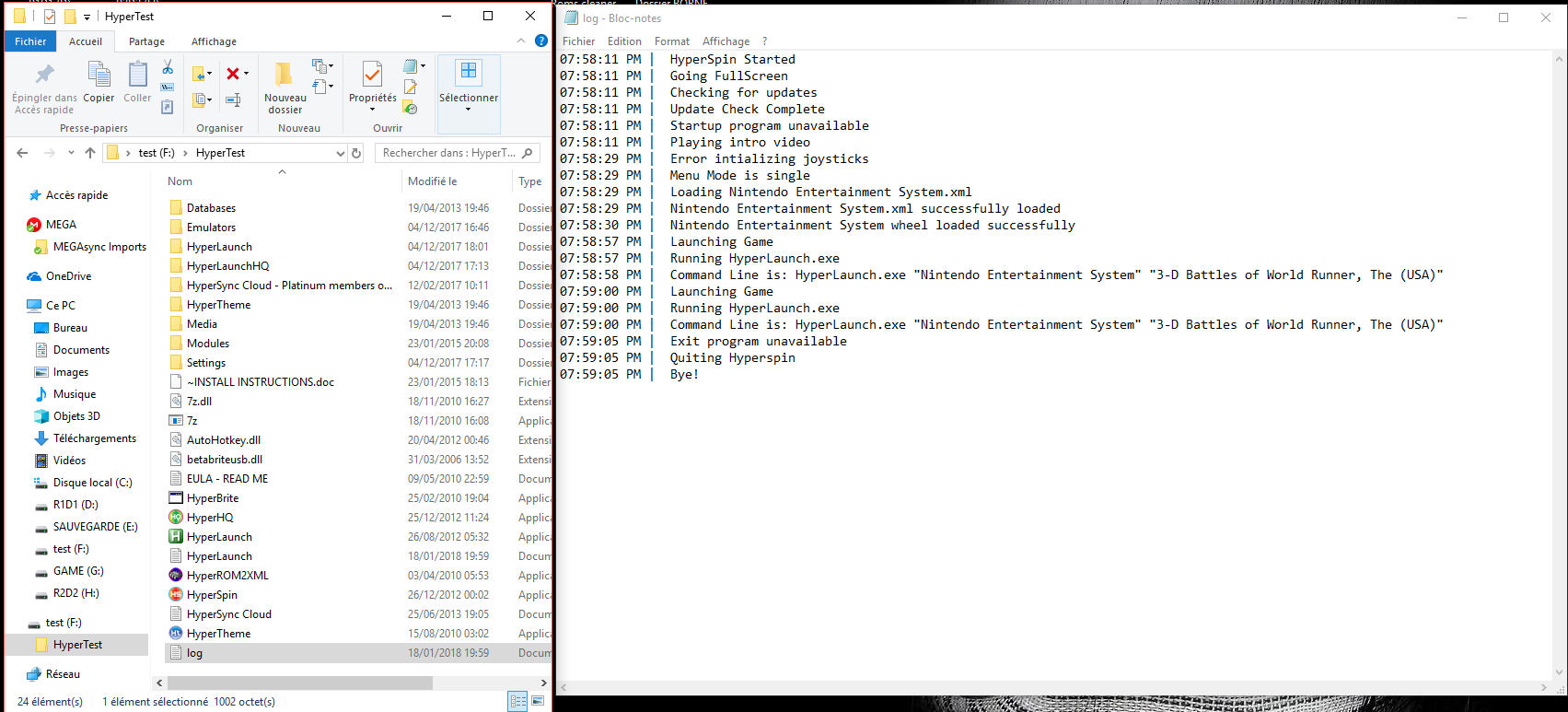The height and width of the screenshot is (712, 1568).
Task: Show file History from the Ouvrir group
Action: pos(411,108)
